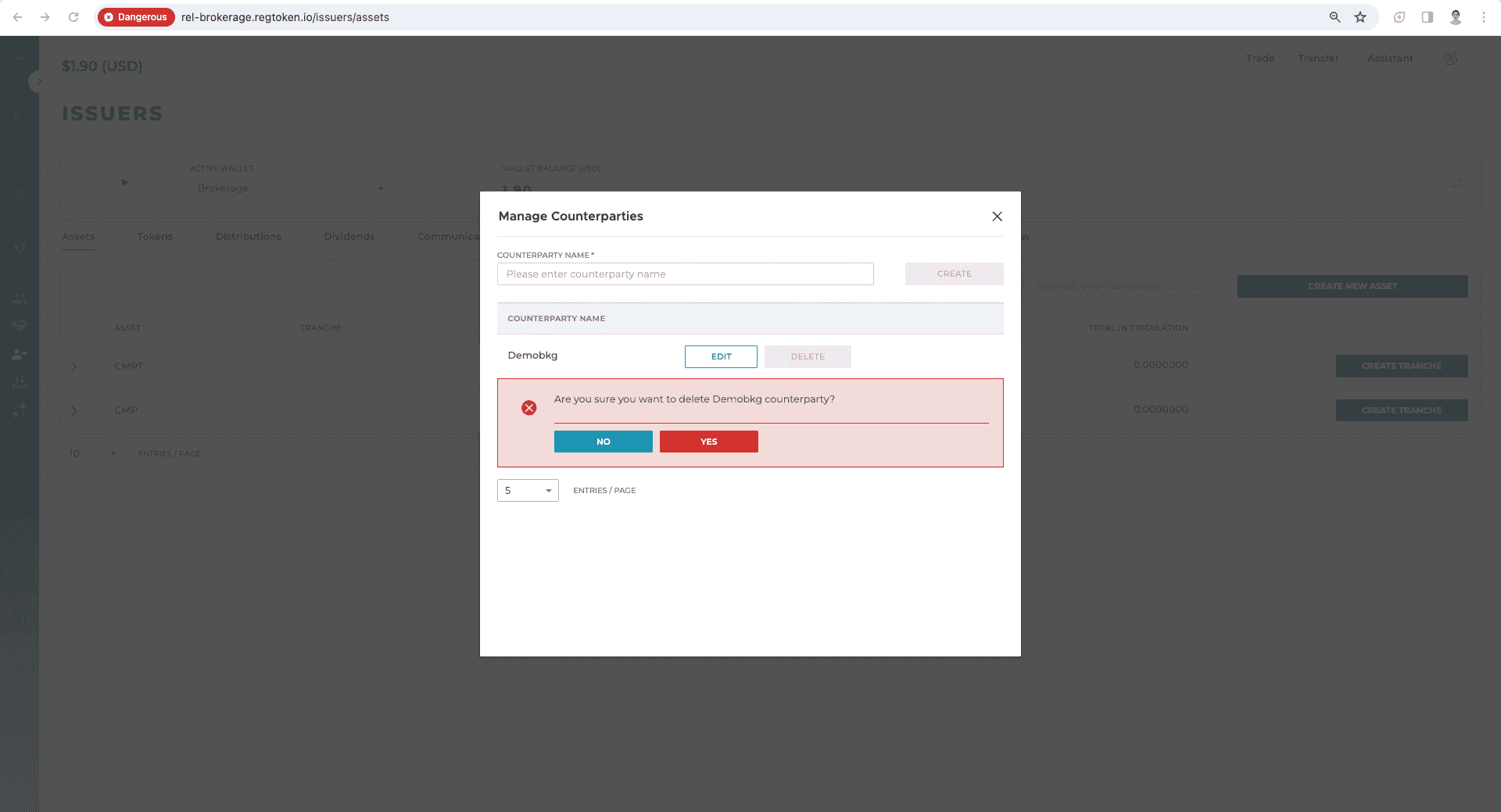Open the browser profile avatar
1501x812 pixels.
point(1456,17)
